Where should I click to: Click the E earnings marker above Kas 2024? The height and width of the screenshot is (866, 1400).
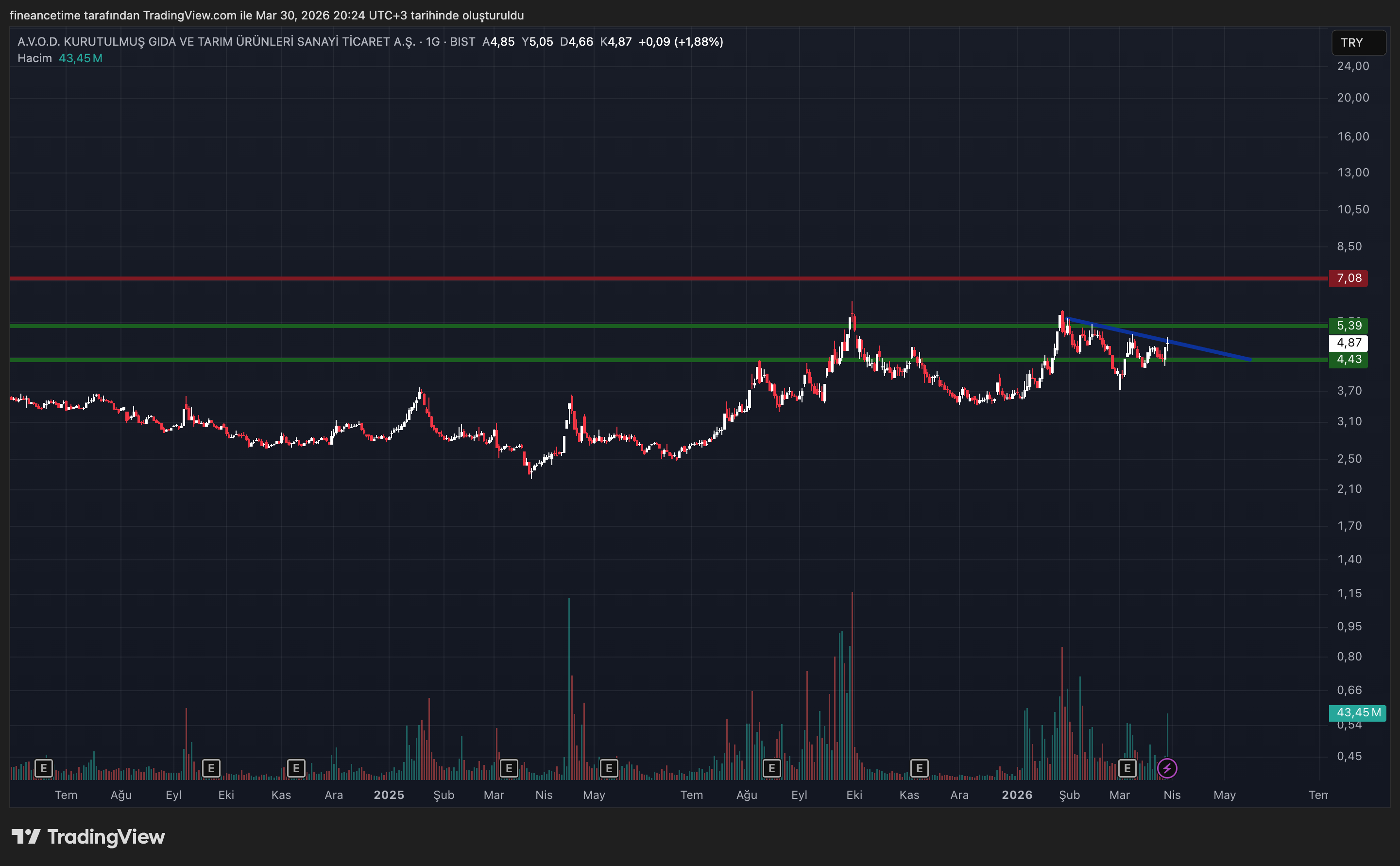click(x=296, y=768)
